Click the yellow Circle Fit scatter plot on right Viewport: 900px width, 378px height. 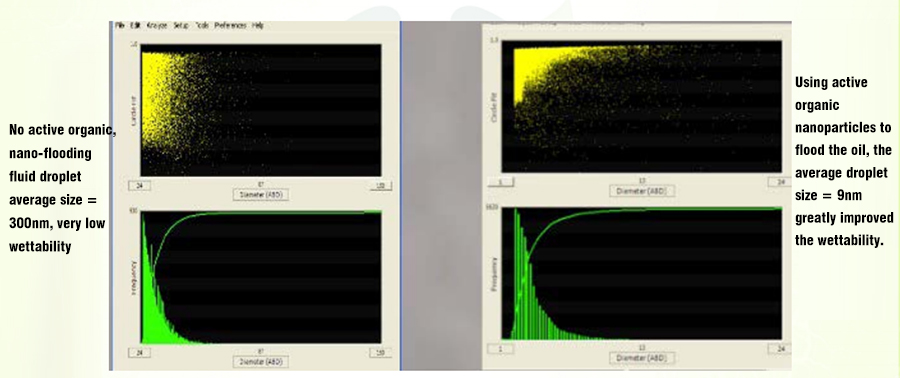click(x=641, y=106)
